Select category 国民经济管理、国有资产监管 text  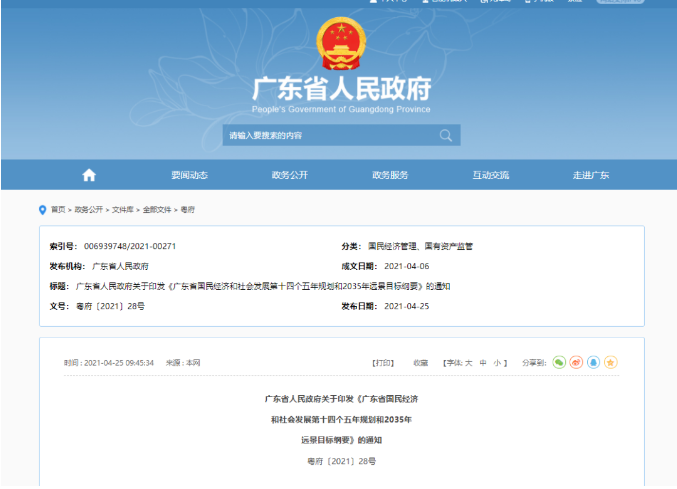pyautogui.click(x=420, y=246)
